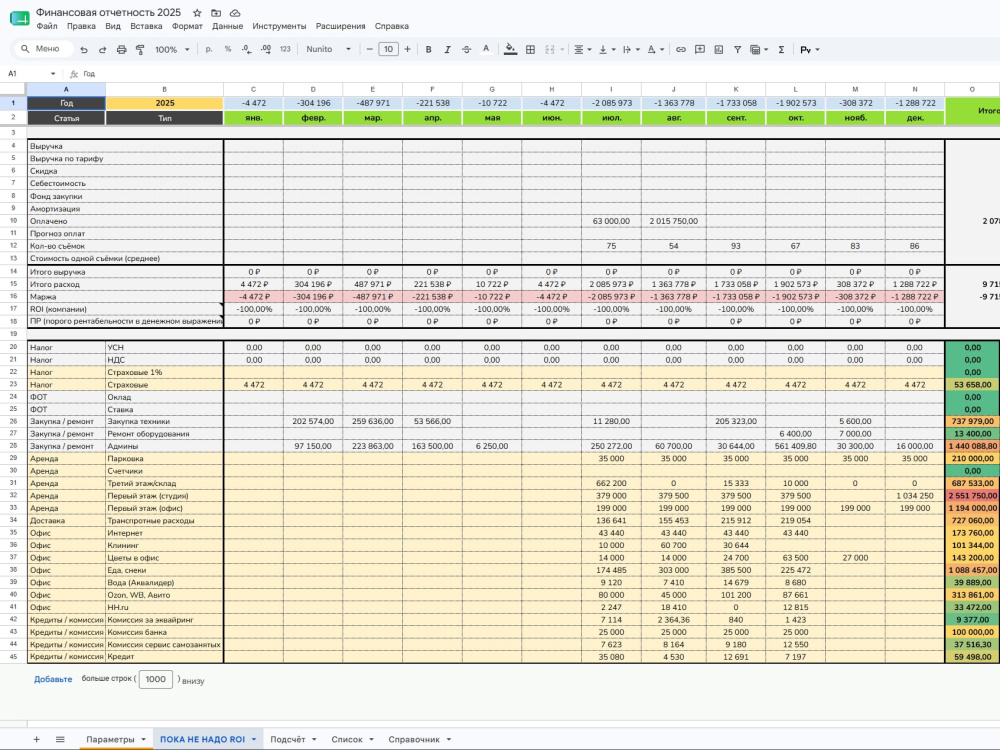This screenshot has height=750, width=1000.
Task: Open ПОКА НЕ НАДО ROI tab arrow
Action: pos(254,739)
